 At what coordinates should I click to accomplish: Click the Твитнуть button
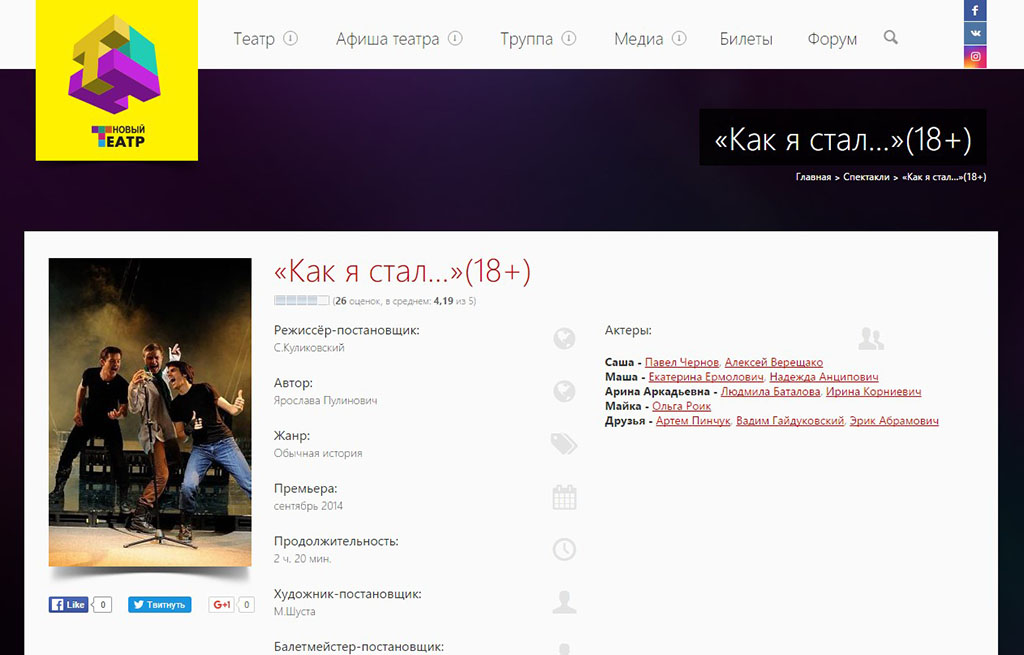pos(159,605)
